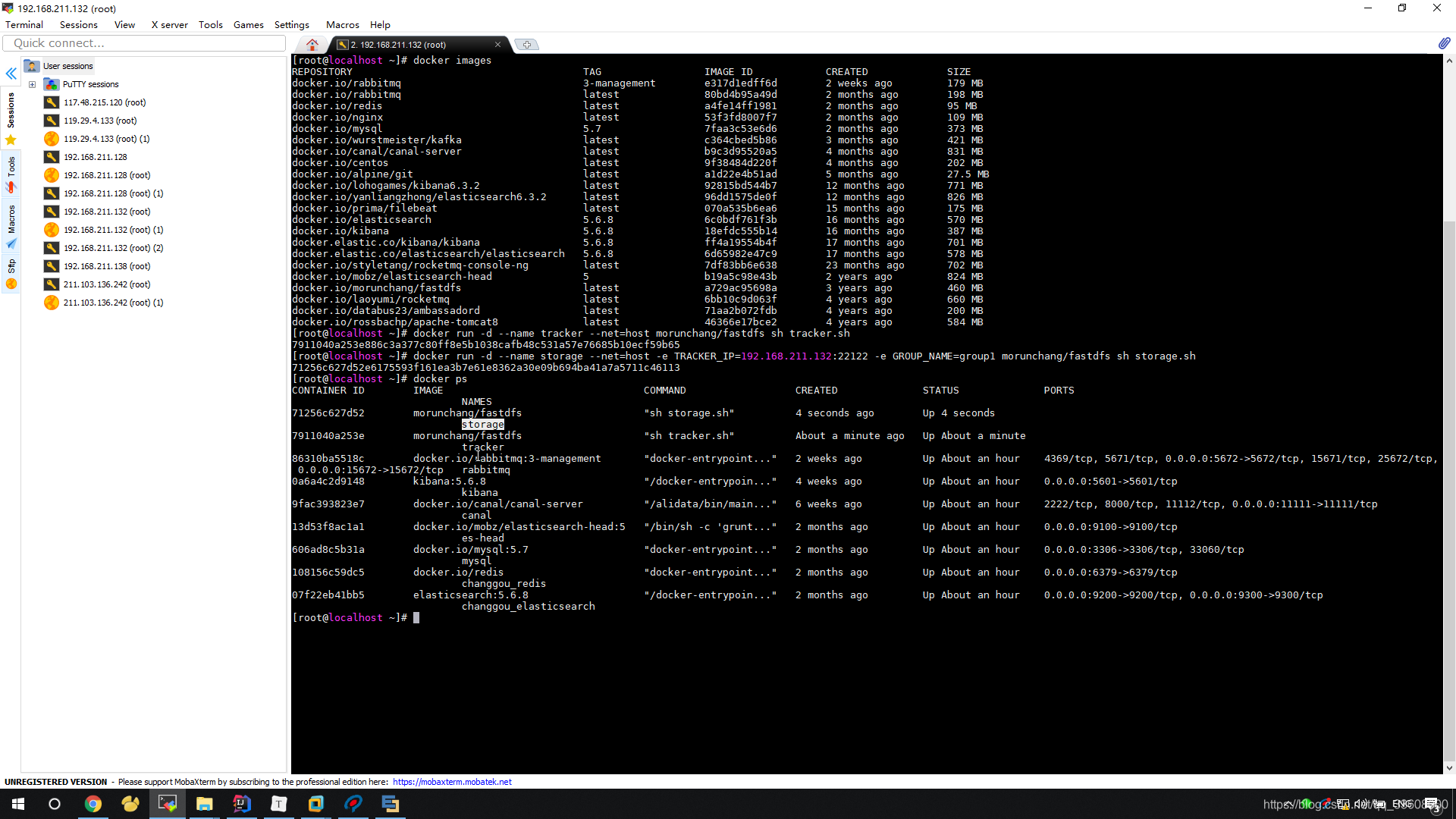Open Cortana search circle in taskbar

(55, 804)
